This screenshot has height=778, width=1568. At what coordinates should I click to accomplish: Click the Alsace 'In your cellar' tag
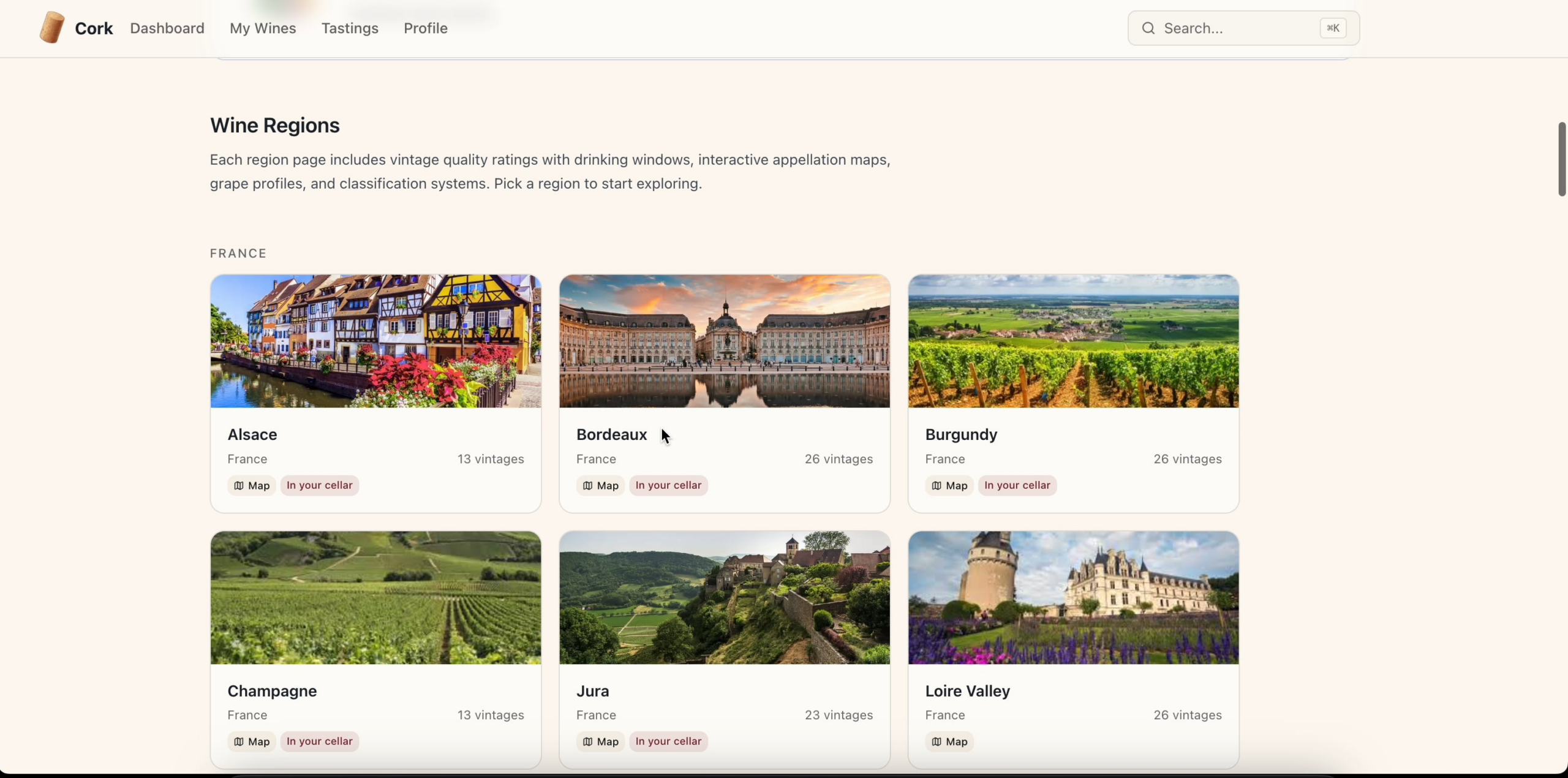(320, 485)
